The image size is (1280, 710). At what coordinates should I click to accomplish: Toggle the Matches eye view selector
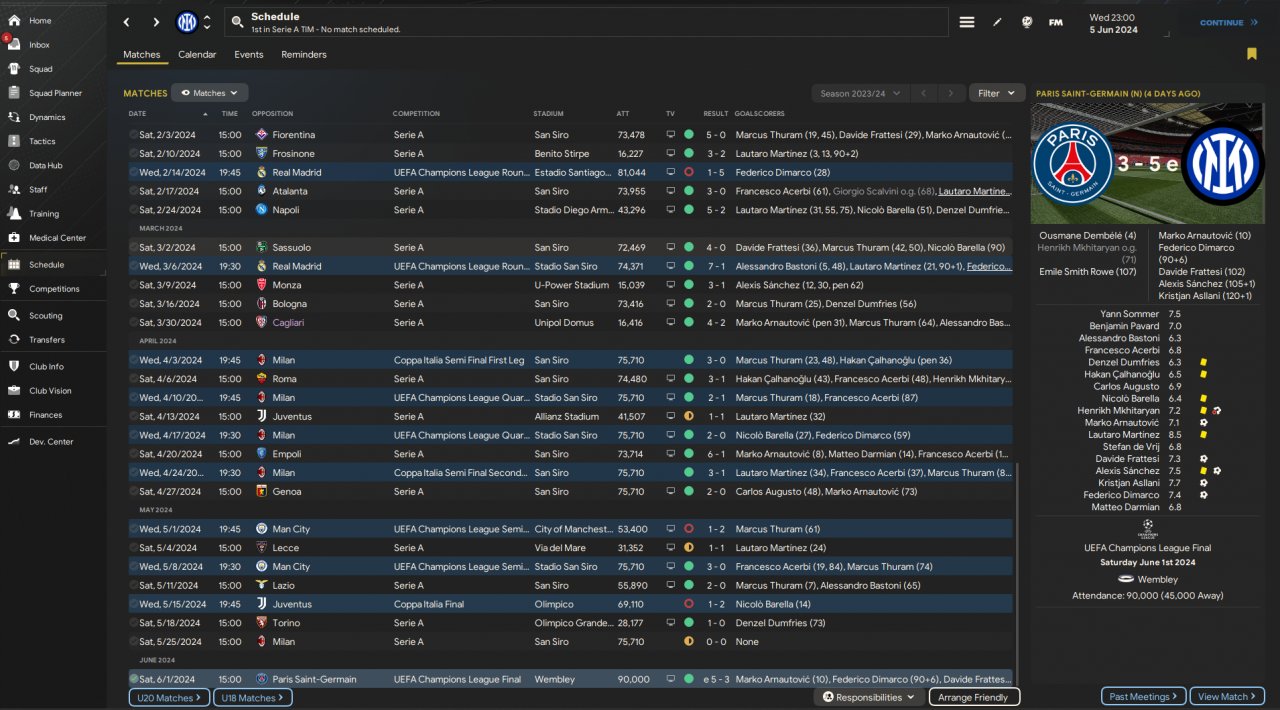click(x=210, y=93)
